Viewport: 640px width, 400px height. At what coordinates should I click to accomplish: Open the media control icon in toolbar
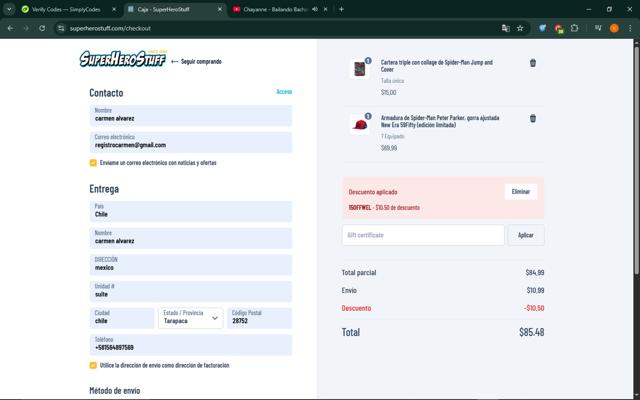598,28
